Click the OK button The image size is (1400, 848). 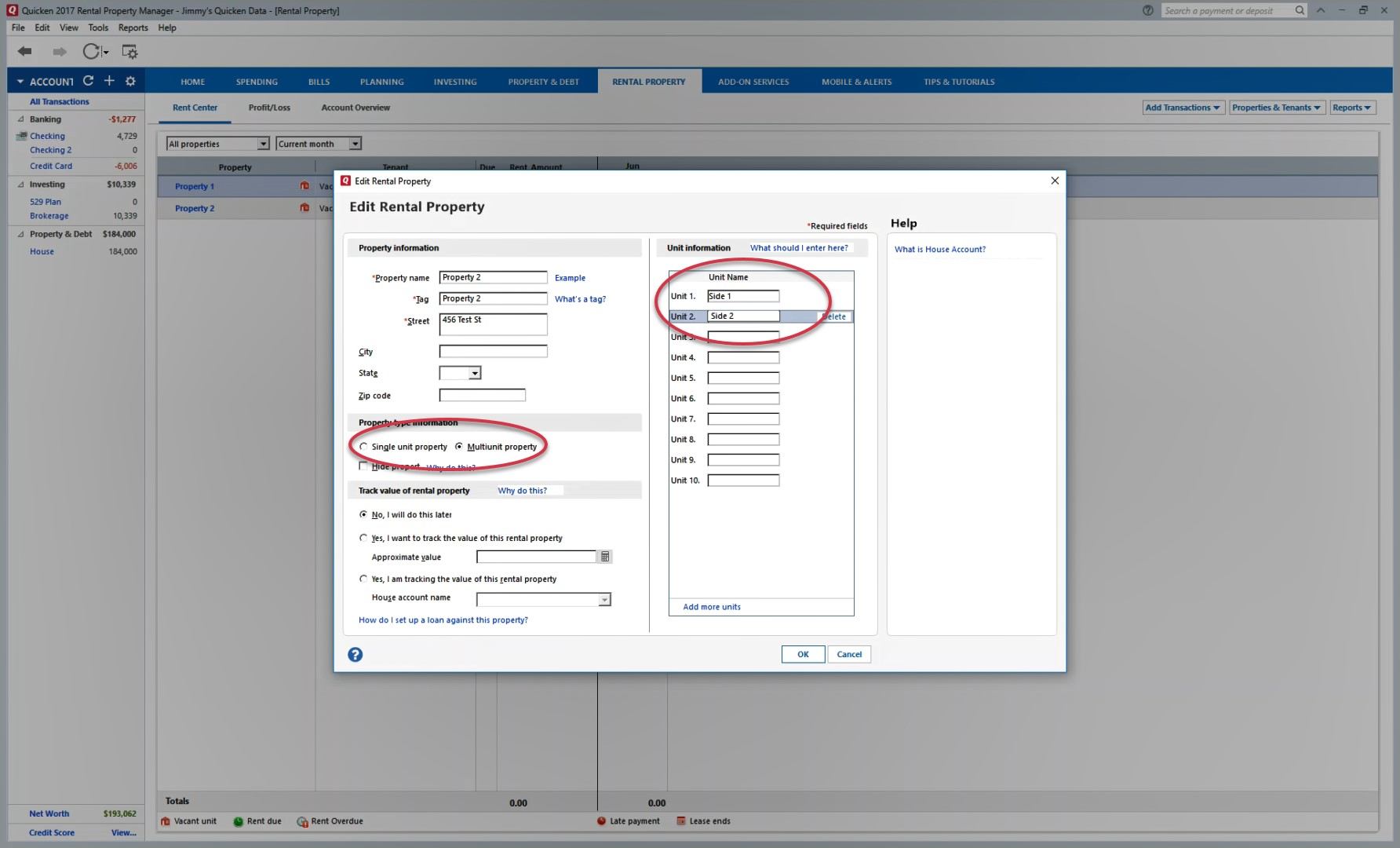click(x=803, y=654)
